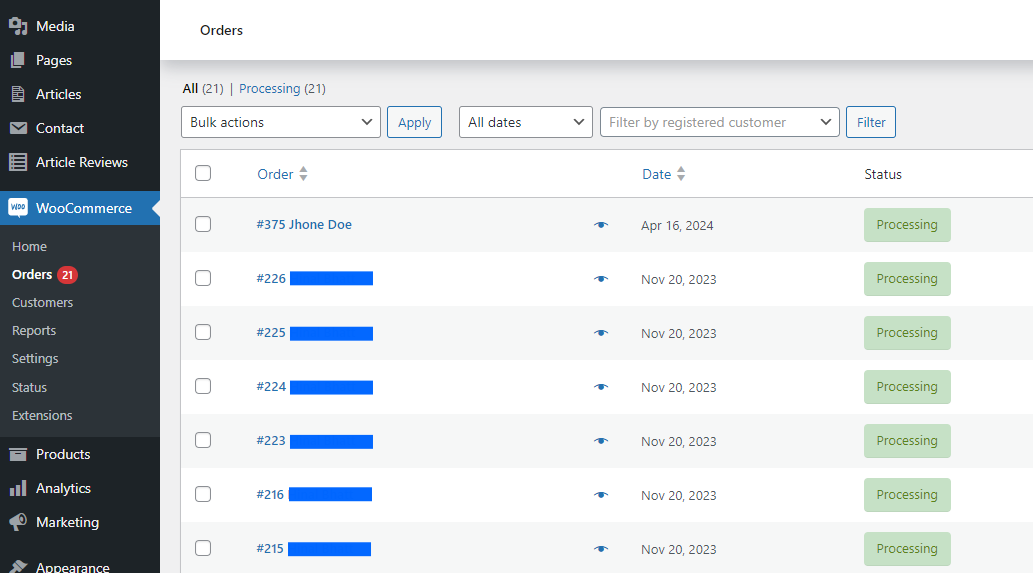
Task: Expand the All dates dropdown
Action: click(525, 122)
